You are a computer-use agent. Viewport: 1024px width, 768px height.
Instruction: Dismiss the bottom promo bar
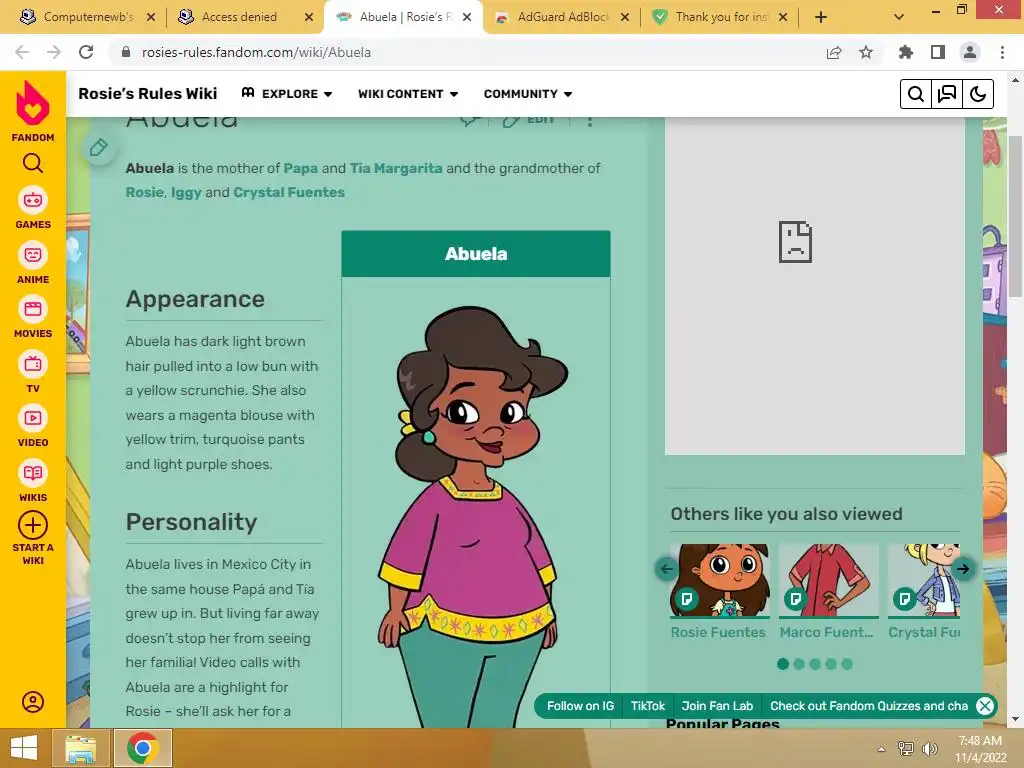(x=985, y=706)
